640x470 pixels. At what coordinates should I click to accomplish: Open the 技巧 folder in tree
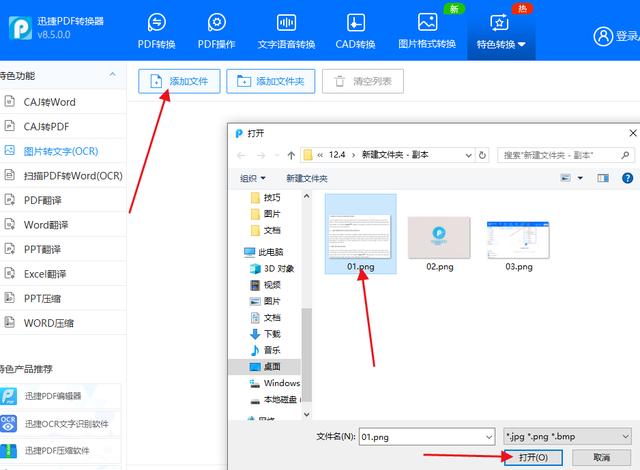pos(265,197)
